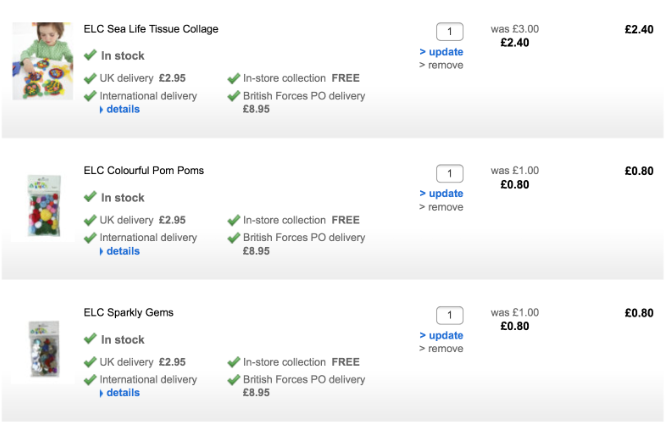Screen dimensions: 665x423
Task: Click the Sparkly Gems product image
Action: coord(44,348)
